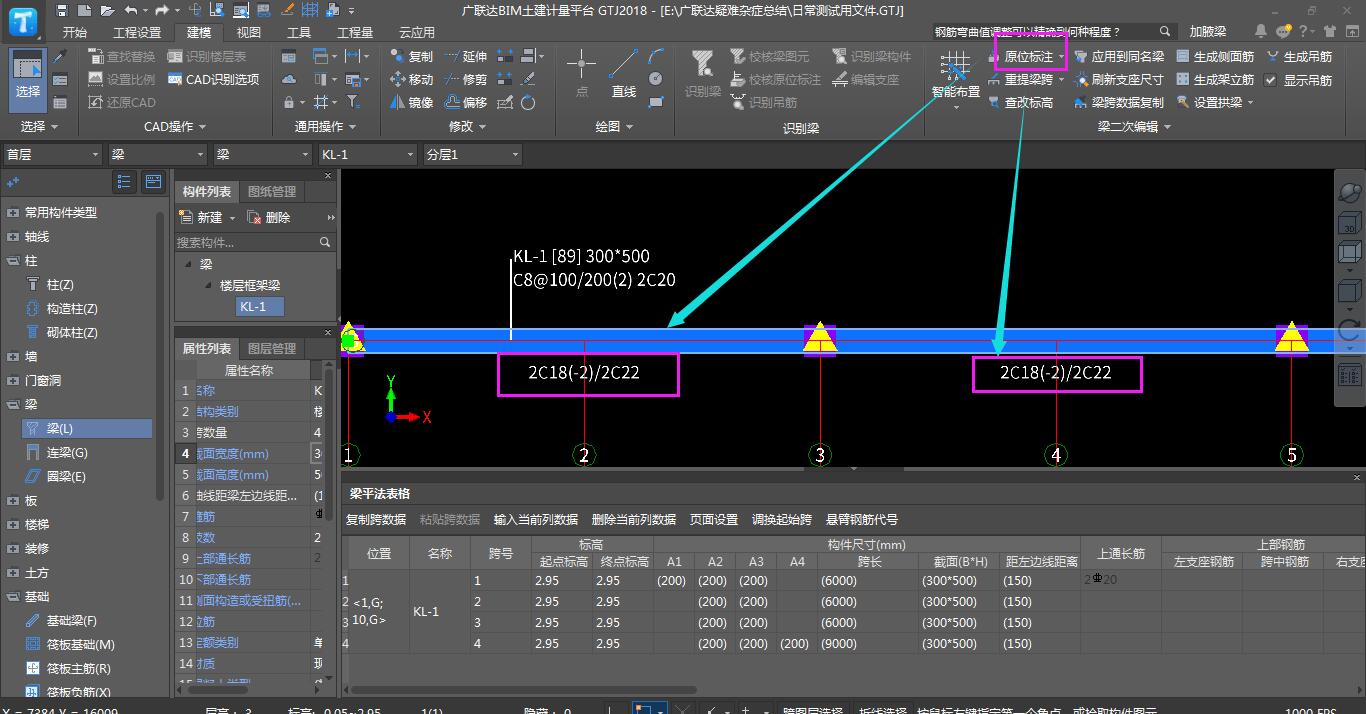Click 输入当前列数据 button

pos(536,520)
